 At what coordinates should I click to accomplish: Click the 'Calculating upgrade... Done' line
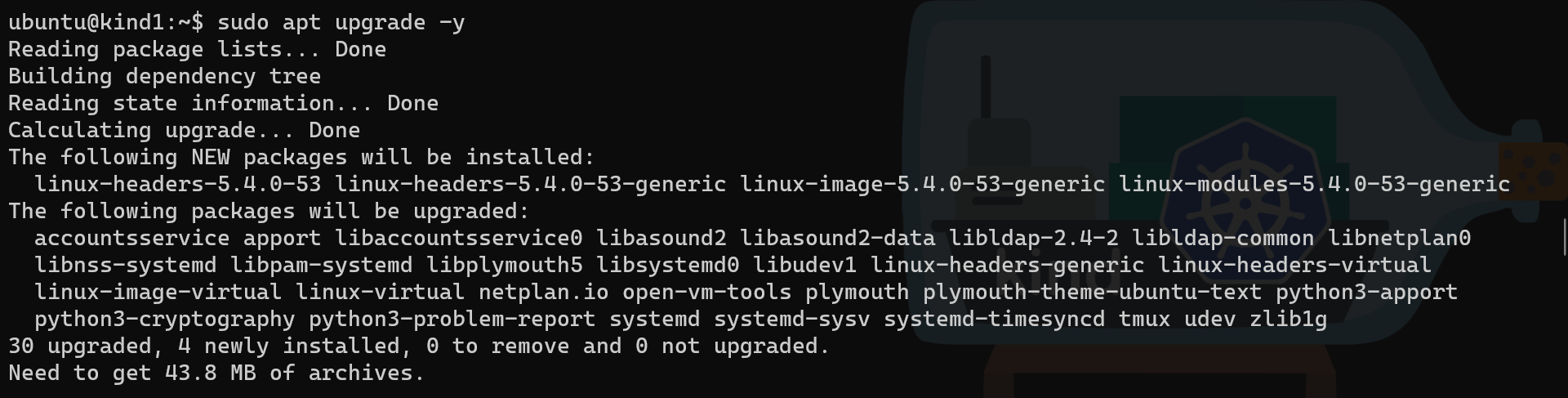(184, 130)
